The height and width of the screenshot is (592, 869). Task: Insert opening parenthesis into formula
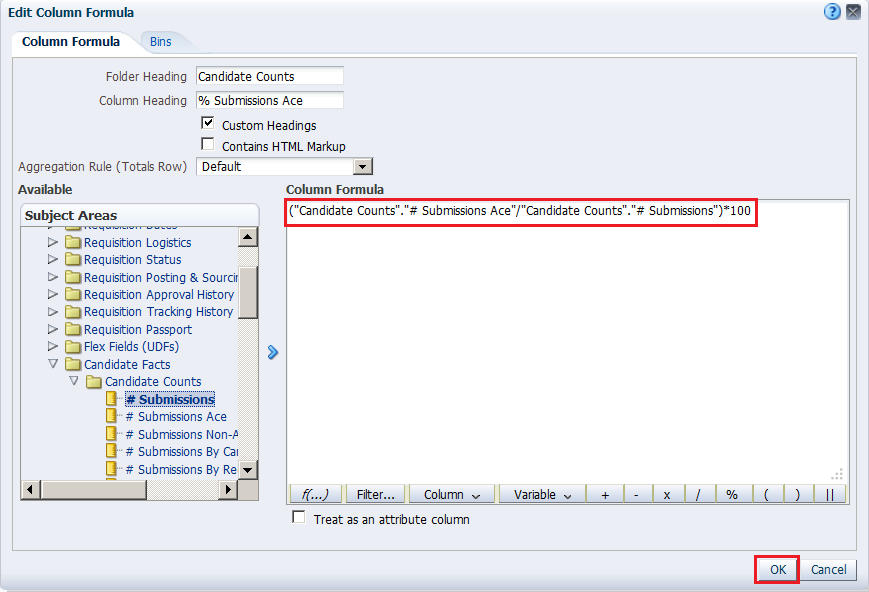pos(766,494)
